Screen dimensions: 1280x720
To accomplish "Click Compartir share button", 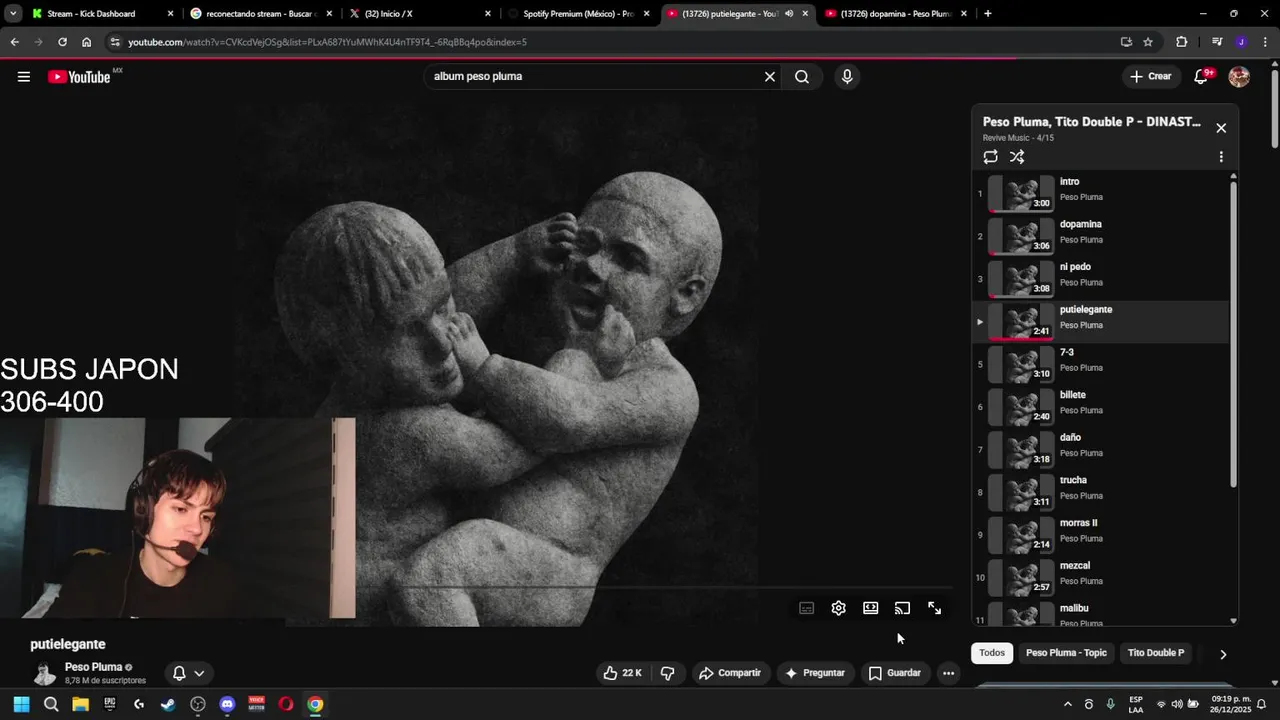I will pos(730,673).
